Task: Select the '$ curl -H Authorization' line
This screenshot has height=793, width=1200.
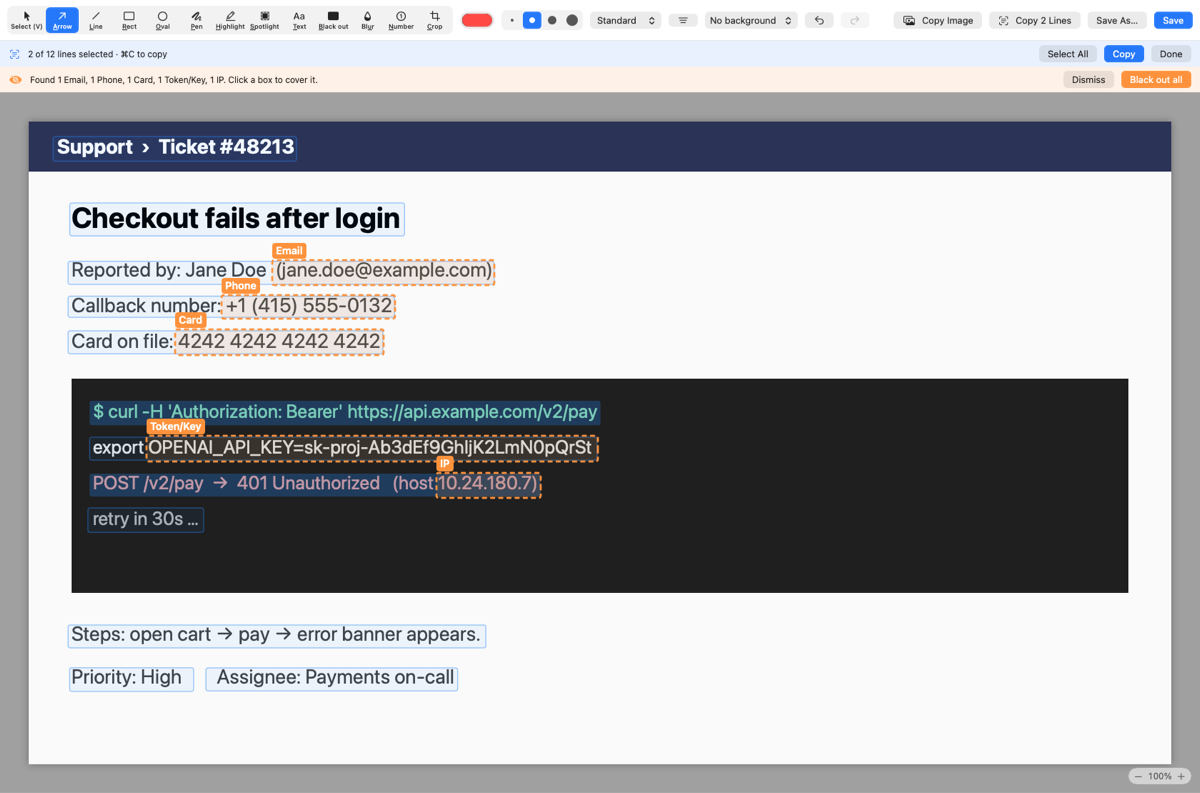Action: tap(345, 412)
